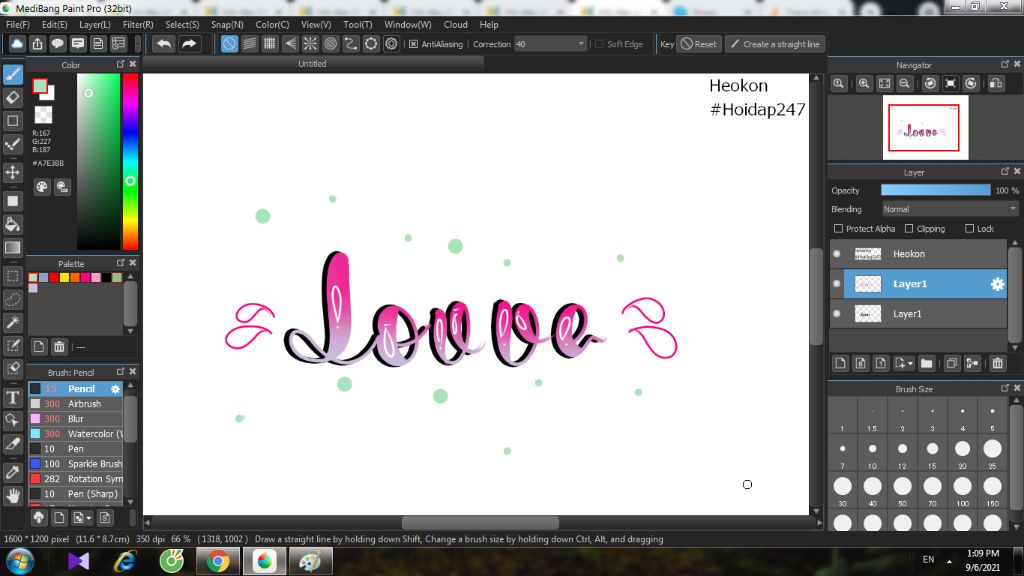
Task: Delete palette color with trash icon
Action: click(59, 347)
